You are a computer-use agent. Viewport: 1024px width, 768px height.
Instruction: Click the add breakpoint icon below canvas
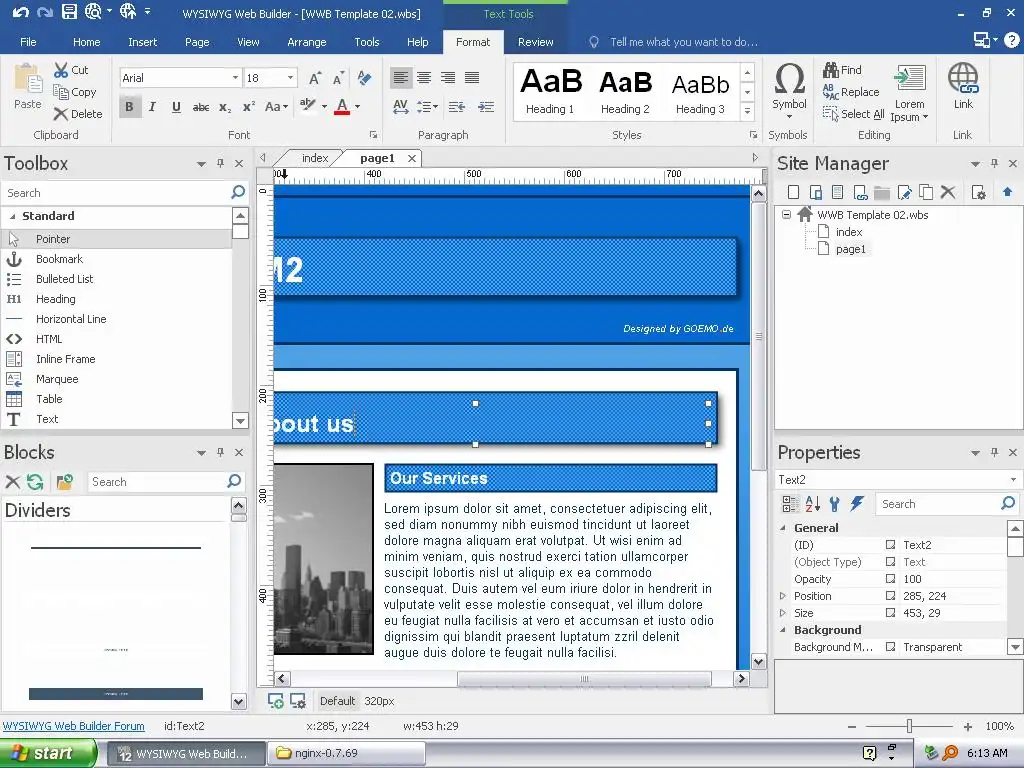point(276,701)
